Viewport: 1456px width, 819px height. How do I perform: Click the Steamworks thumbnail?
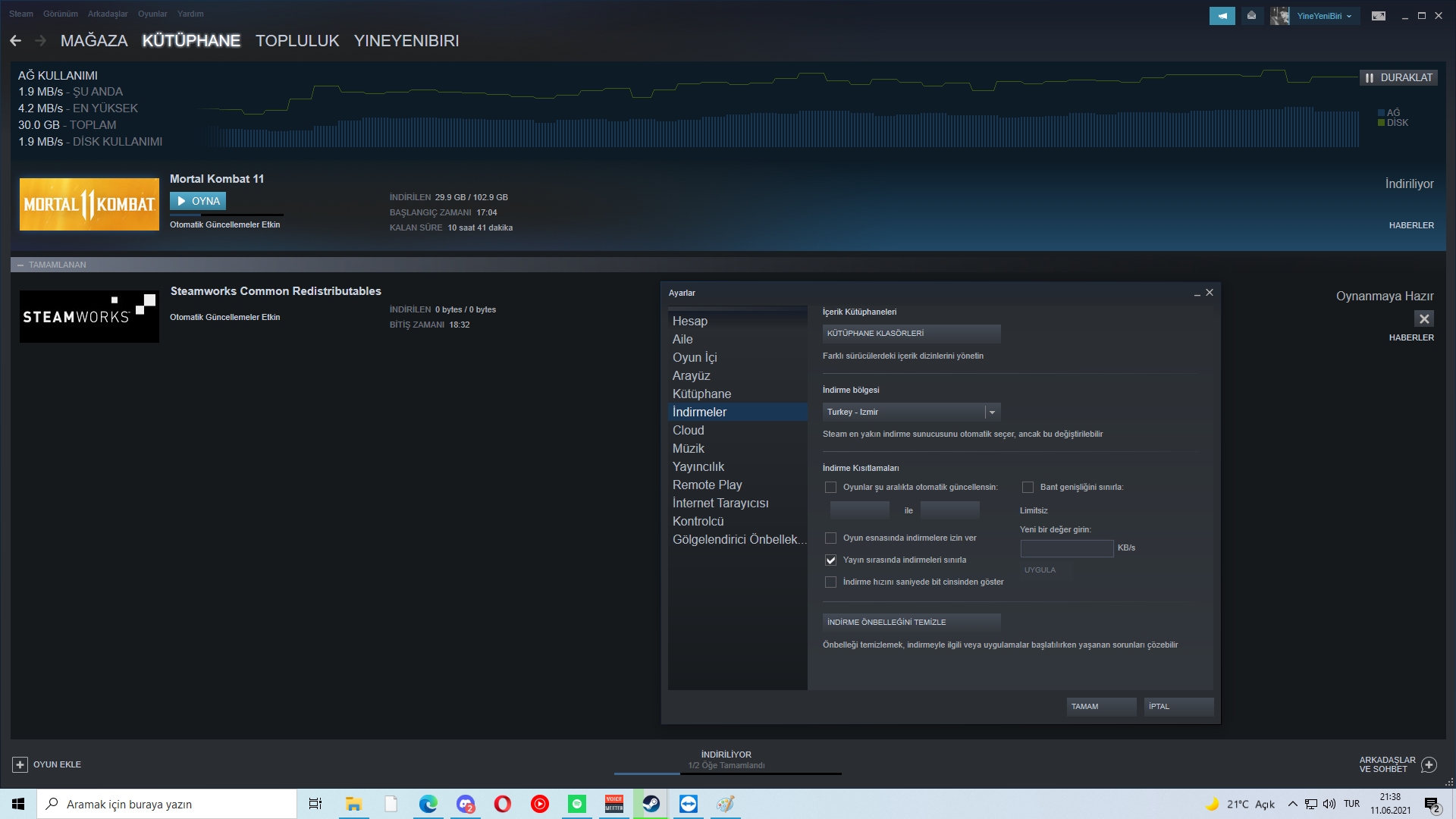coord(89,316)
